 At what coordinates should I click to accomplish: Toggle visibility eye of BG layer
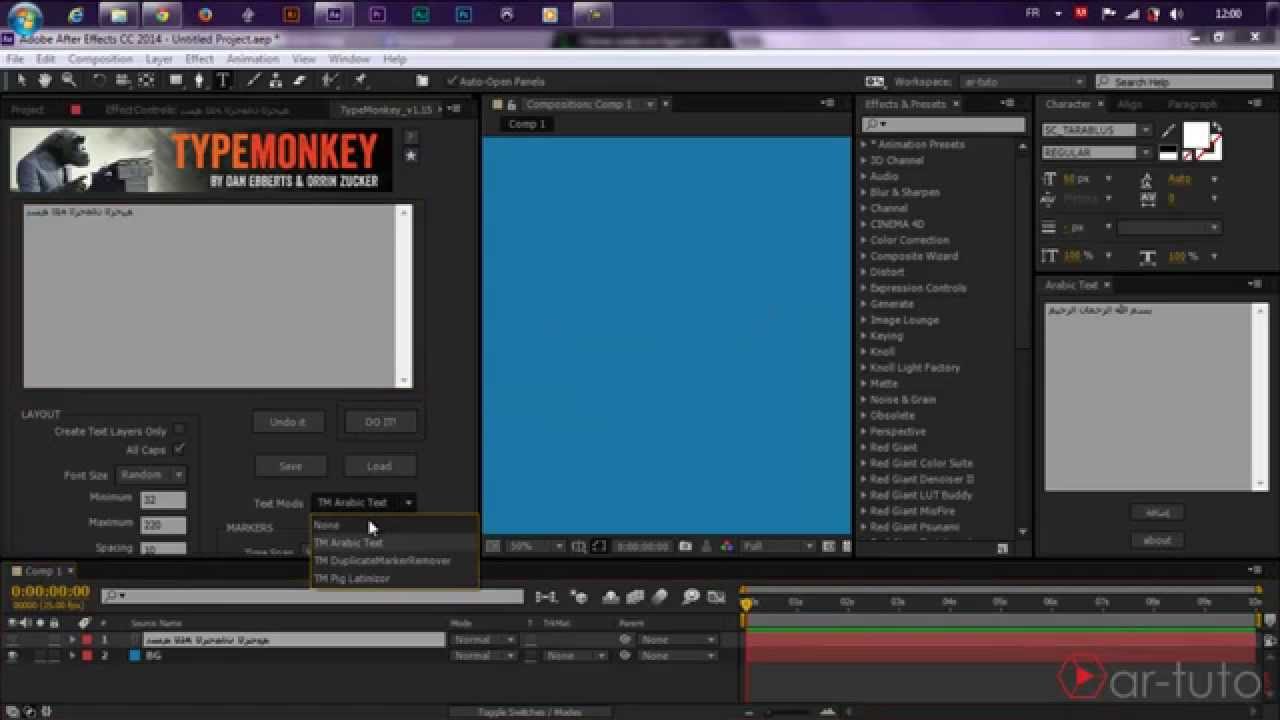[x=12, y=656]
